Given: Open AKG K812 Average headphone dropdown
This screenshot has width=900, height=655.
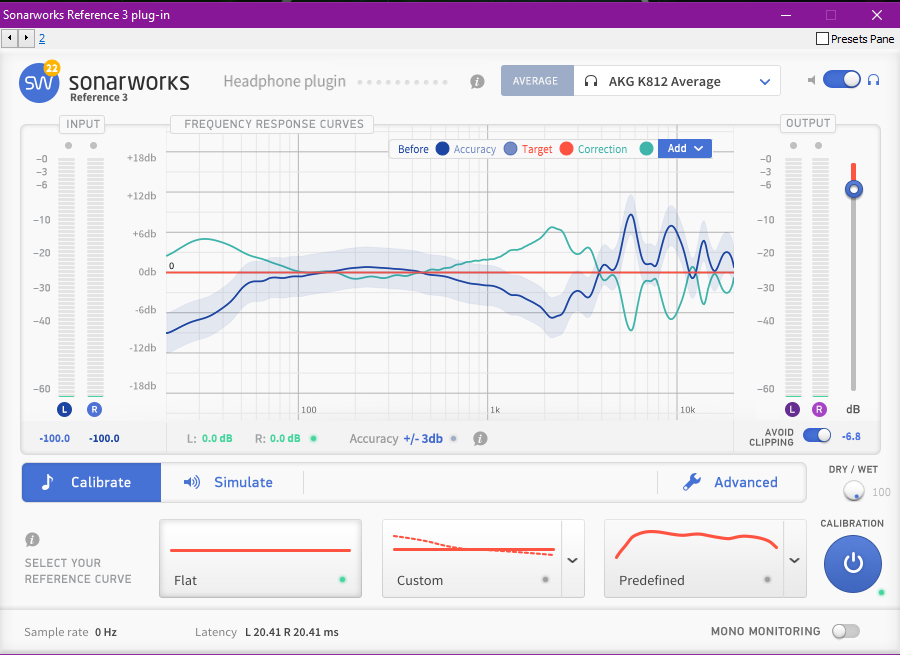Looking at the screenshot, I should tap(677, 80).
